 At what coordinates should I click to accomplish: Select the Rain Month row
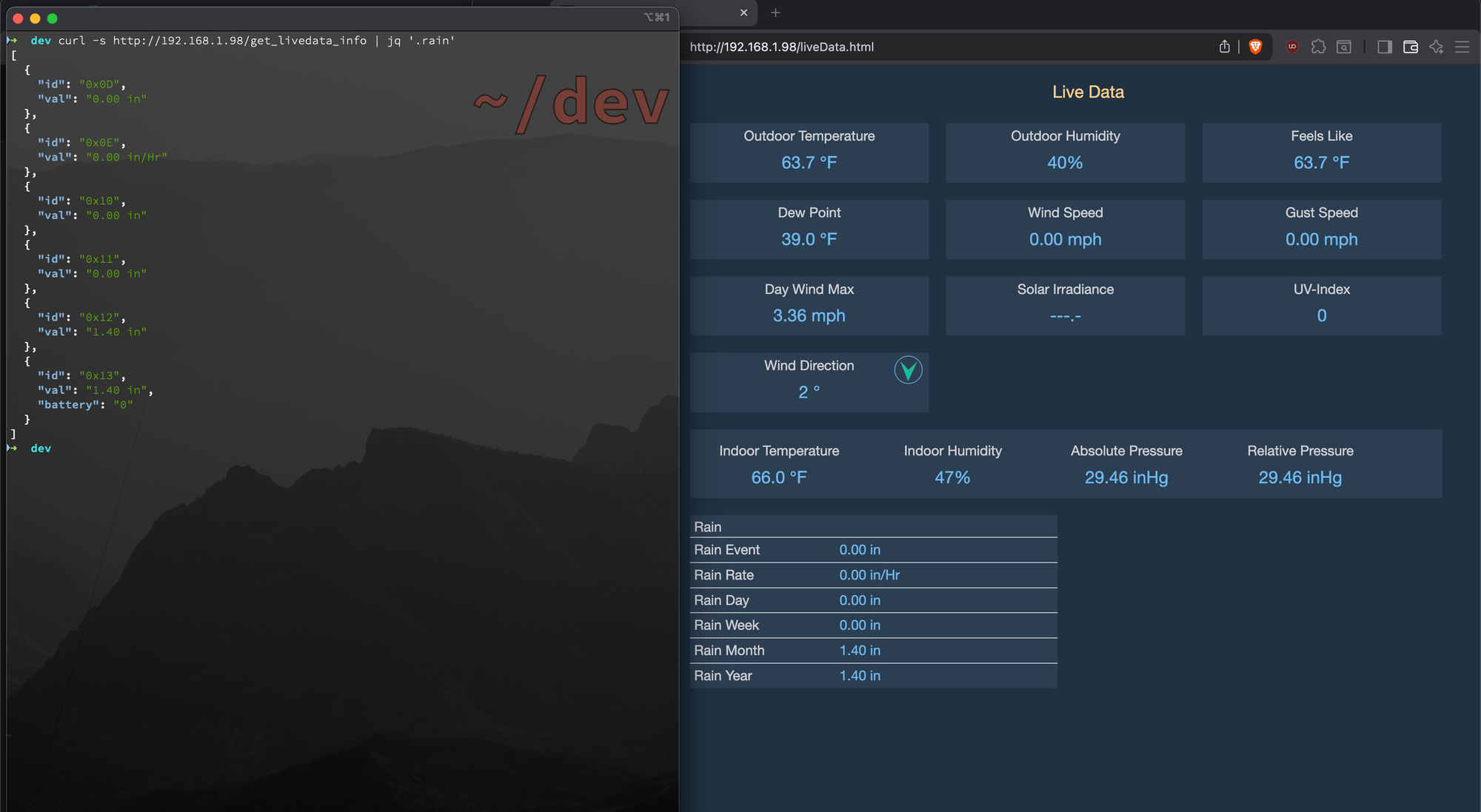(x=872, y=650)
